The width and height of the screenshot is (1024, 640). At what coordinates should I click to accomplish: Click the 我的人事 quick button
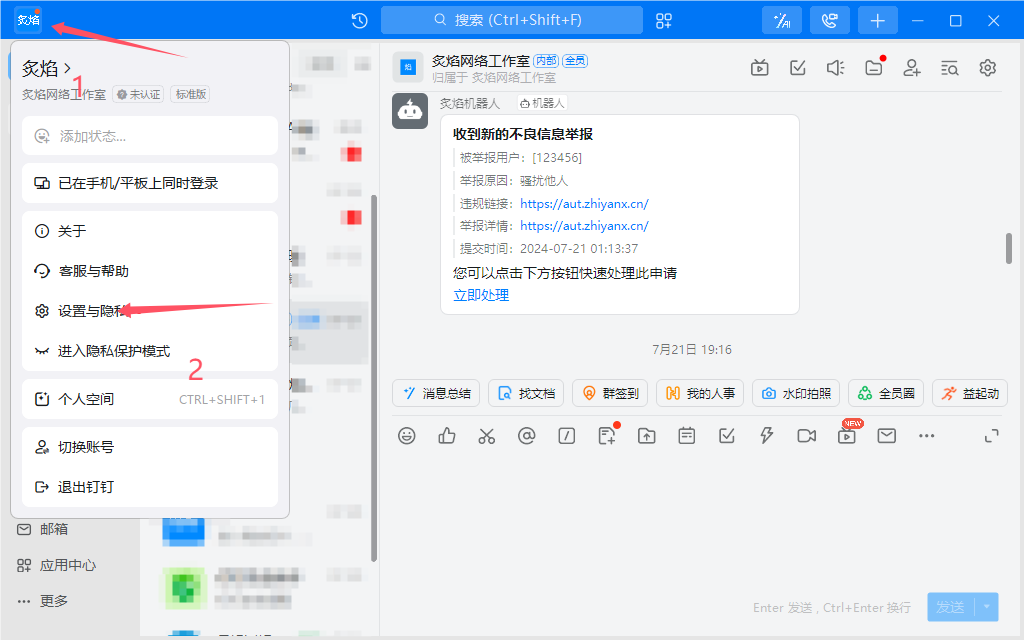pyautogui.click(x=700, y=393)
